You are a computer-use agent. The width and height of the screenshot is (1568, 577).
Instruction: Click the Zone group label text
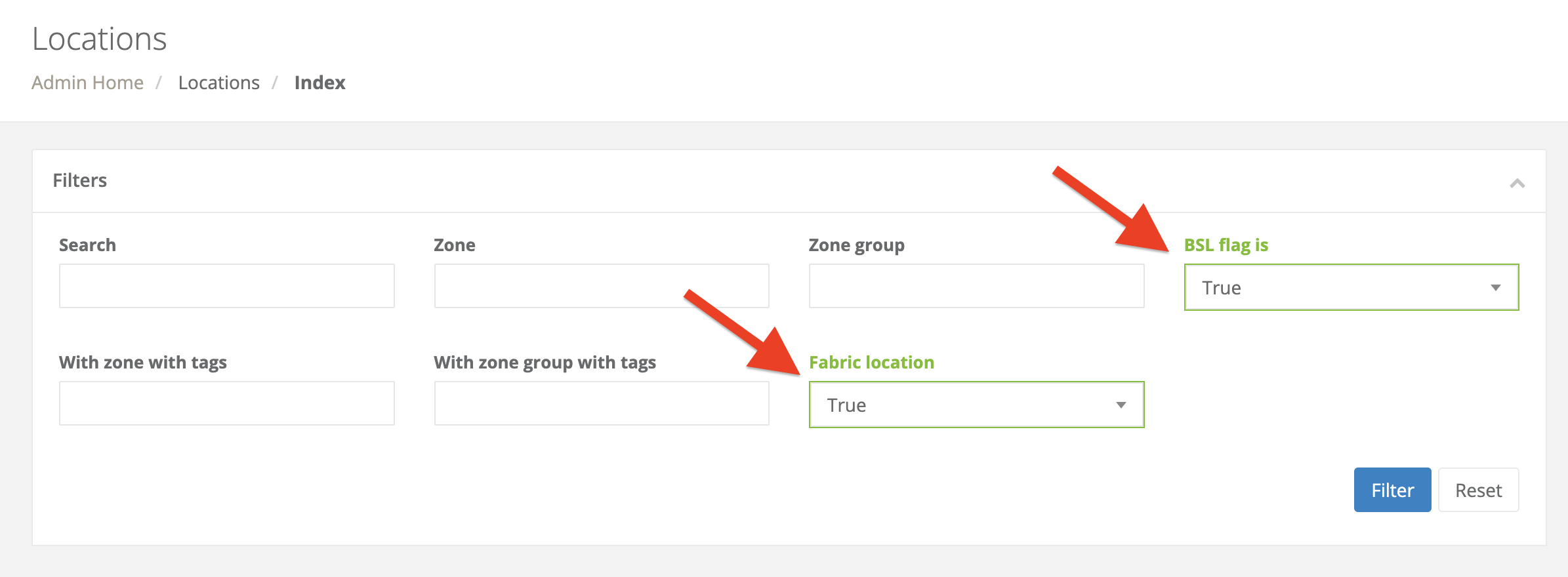[856, 245]
